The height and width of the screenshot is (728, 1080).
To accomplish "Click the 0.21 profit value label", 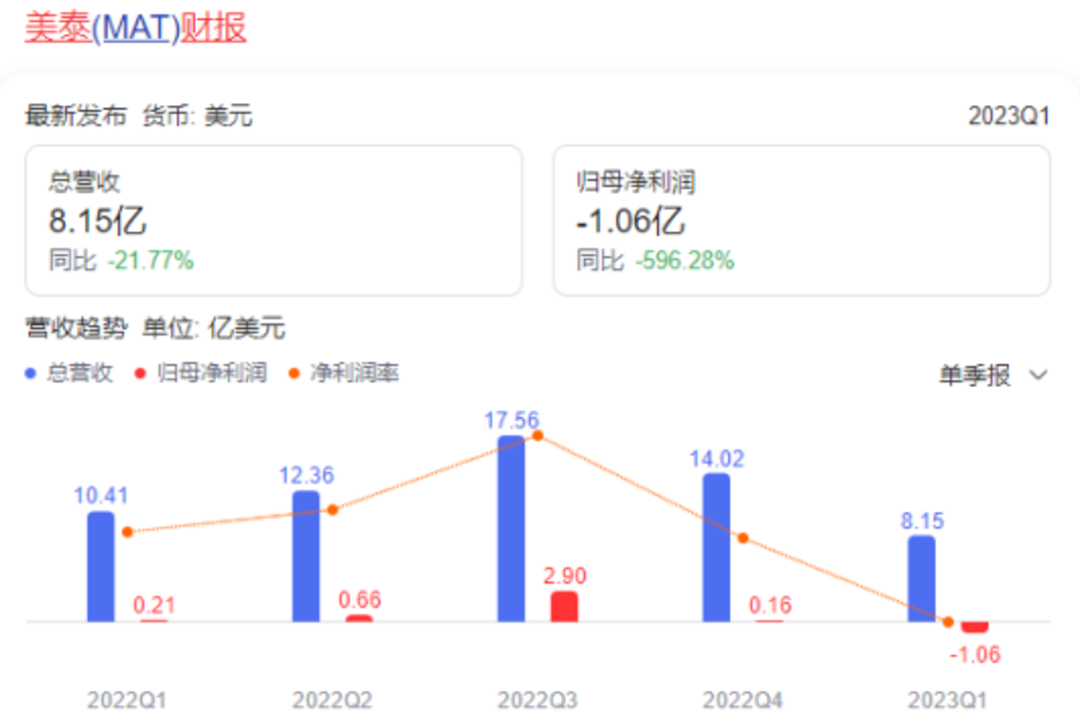I will pyautogui.click(x=154, y=605).
